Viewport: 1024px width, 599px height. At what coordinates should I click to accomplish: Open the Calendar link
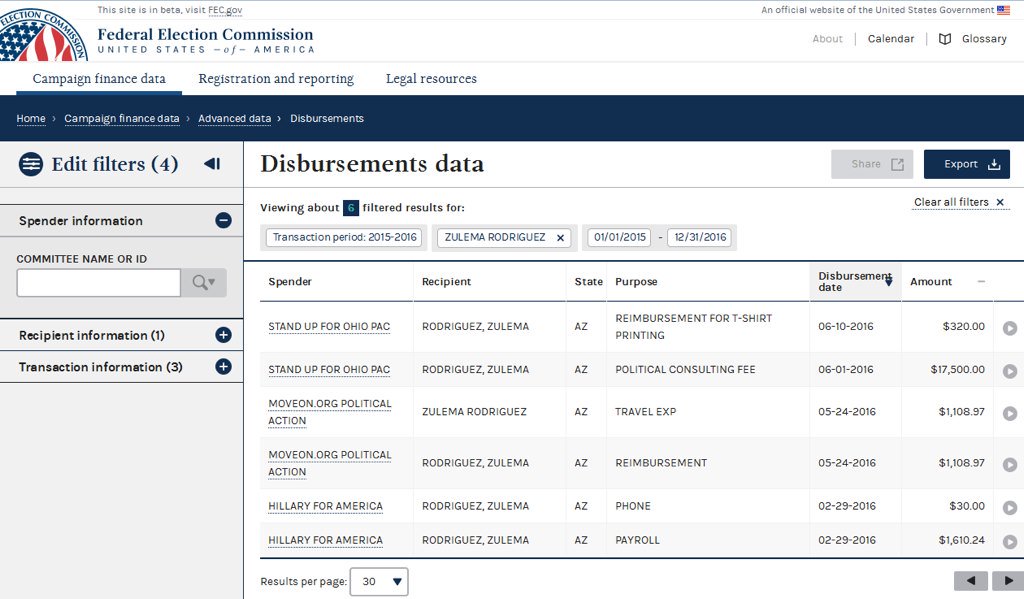pos(891,39)
